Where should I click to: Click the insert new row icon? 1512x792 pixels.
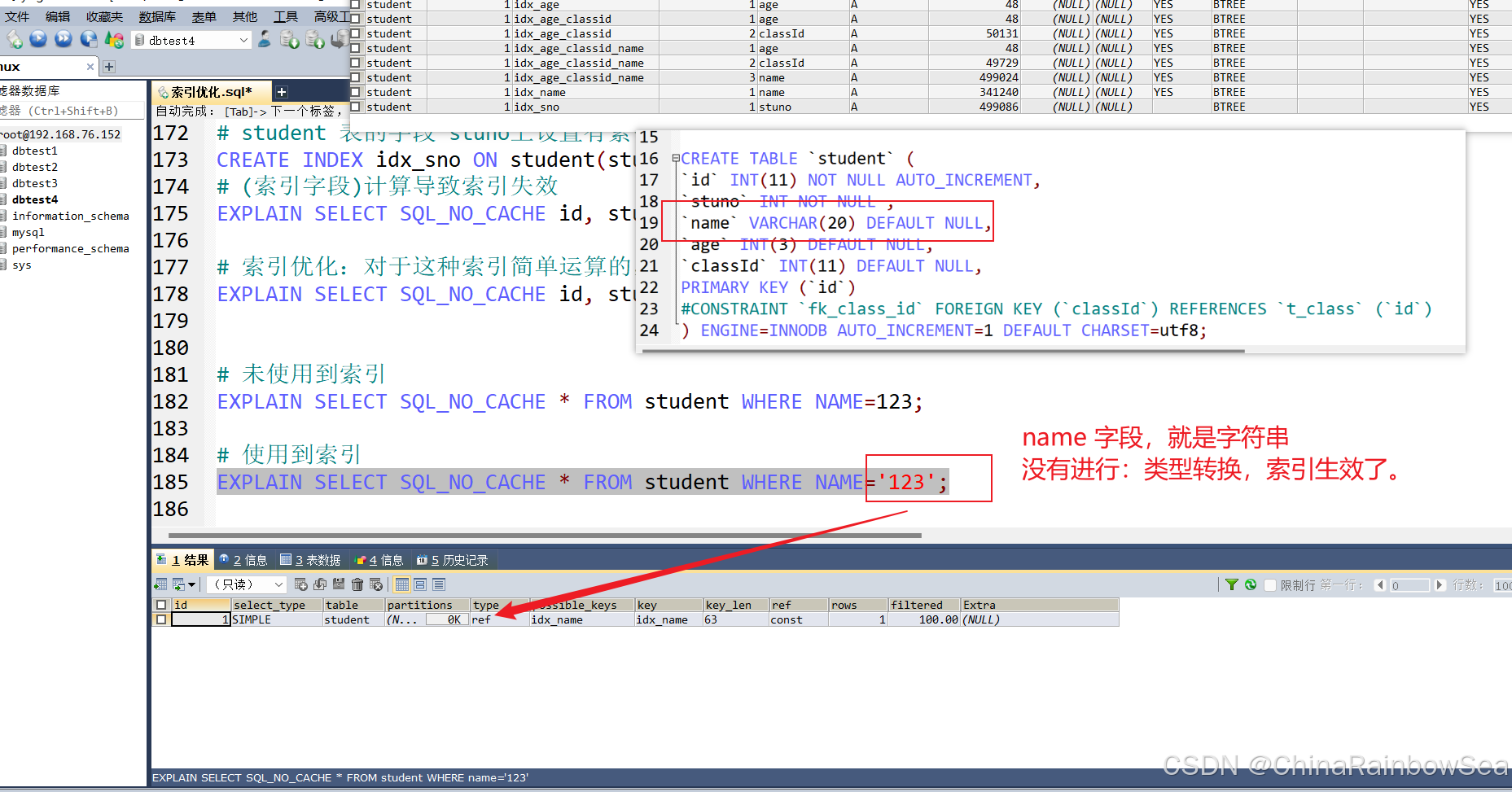[300, 584]
